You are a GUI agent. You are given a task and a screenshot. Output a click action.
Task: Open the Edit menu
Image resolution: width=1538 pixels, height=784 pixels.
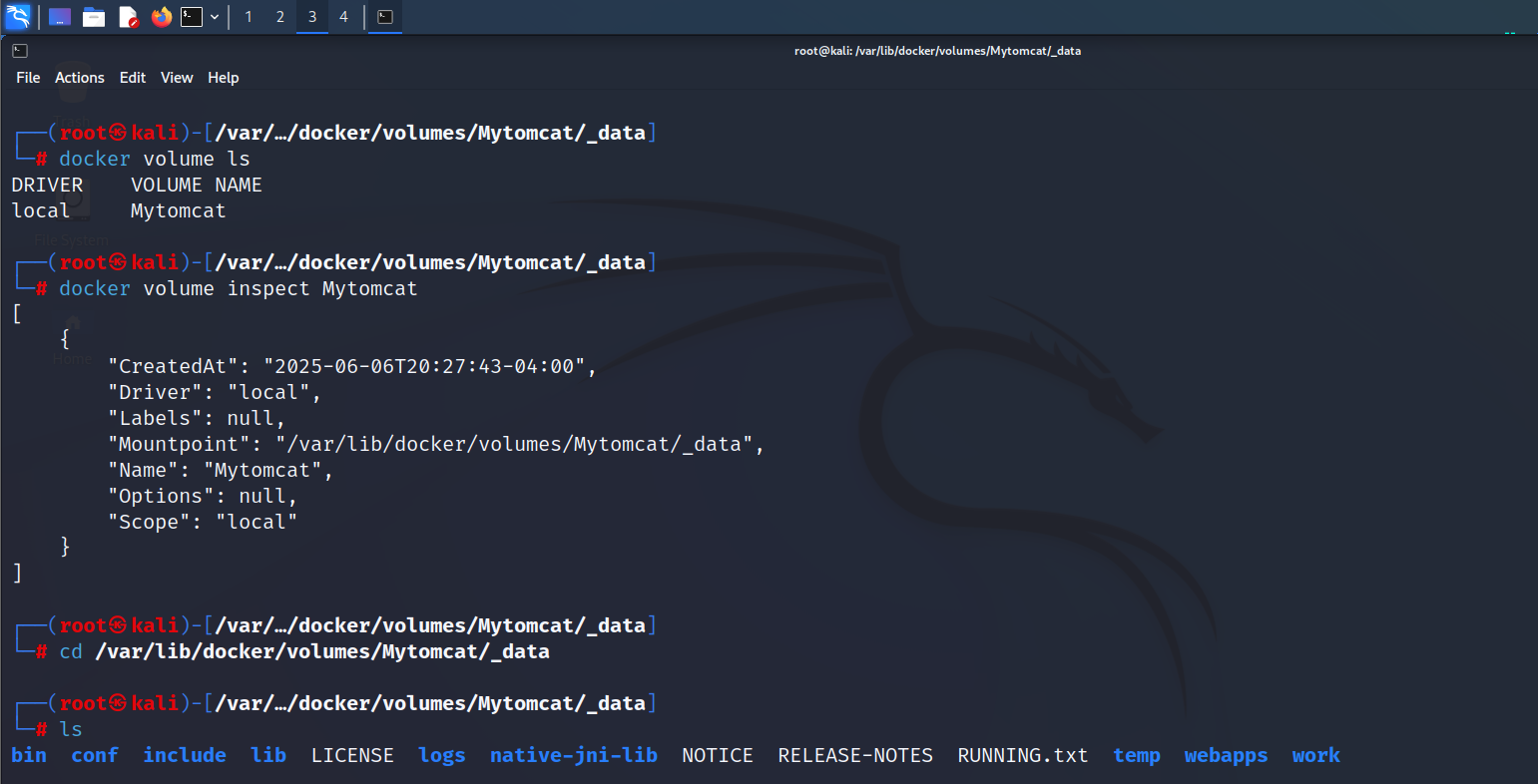click(133, 78)
